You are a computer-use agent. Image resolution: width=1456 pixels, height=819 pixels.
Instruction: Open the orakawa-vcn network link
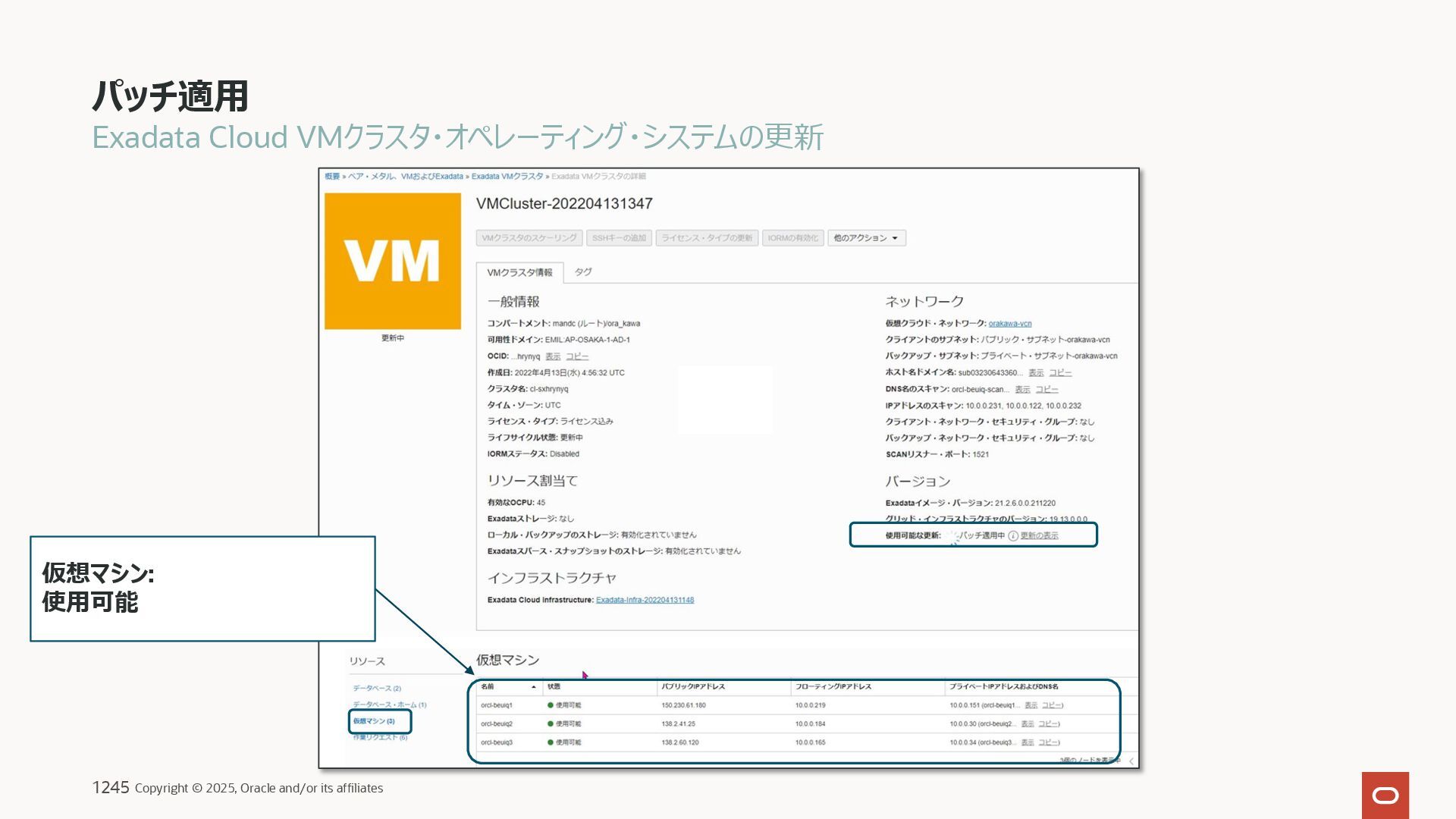tap(1009, 324)
